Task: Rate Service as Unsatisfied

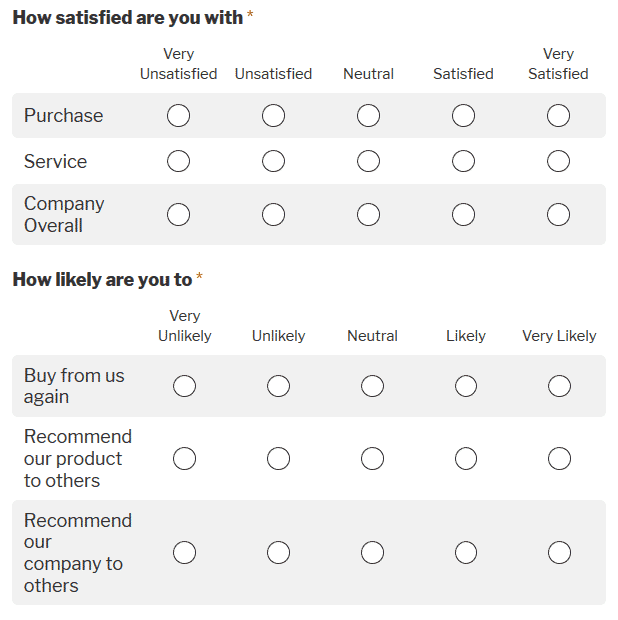Action: click(273, 161)
